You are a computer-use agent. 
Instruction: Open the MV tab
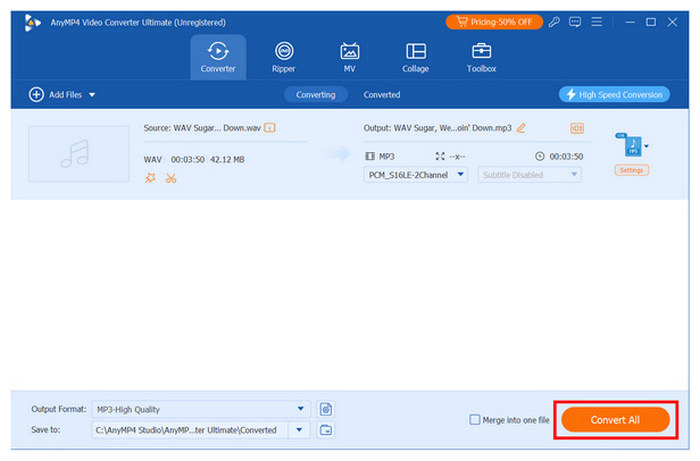350,57
